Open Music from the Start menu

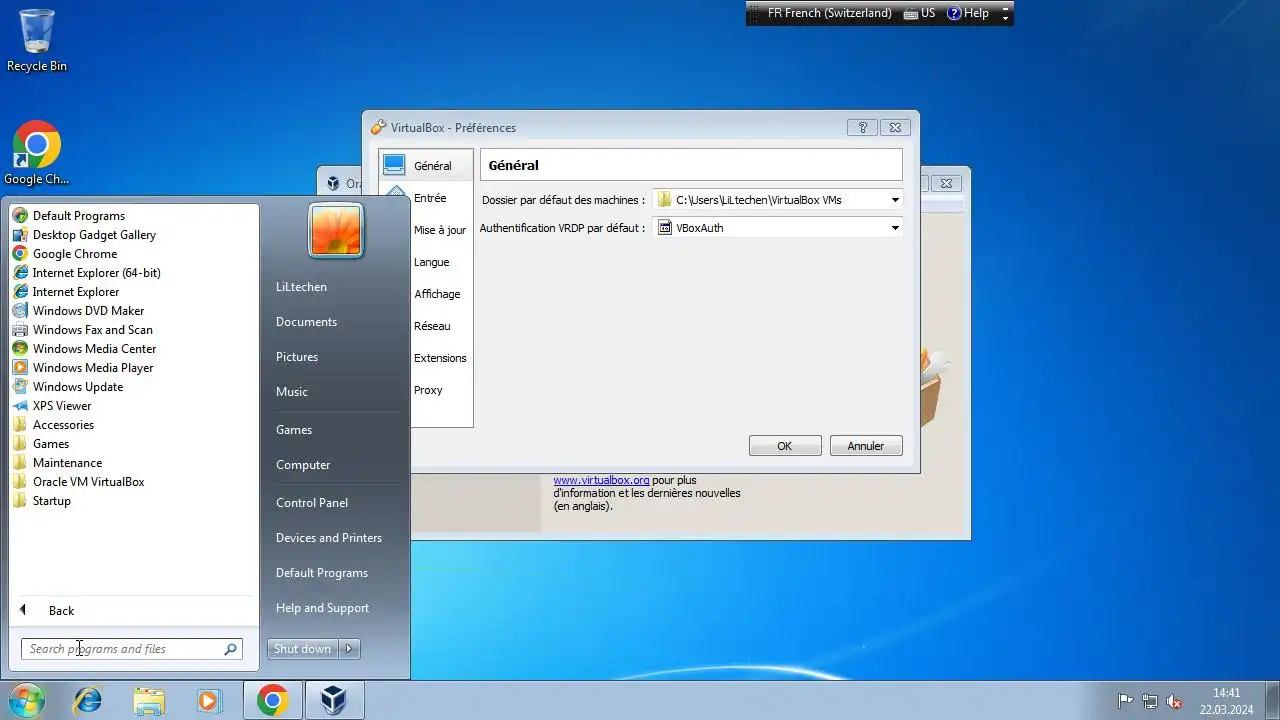pyautogui.click(x=292, y=392)
